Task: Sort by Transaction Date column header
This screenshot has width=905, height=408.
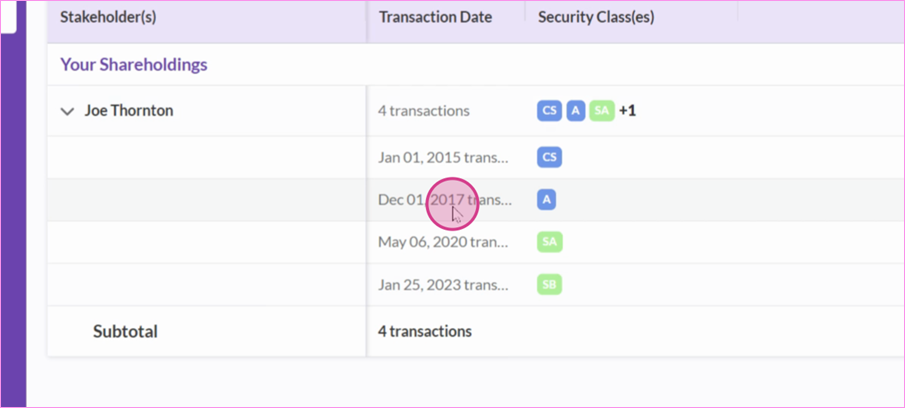Action: click(x=435, y=17)
